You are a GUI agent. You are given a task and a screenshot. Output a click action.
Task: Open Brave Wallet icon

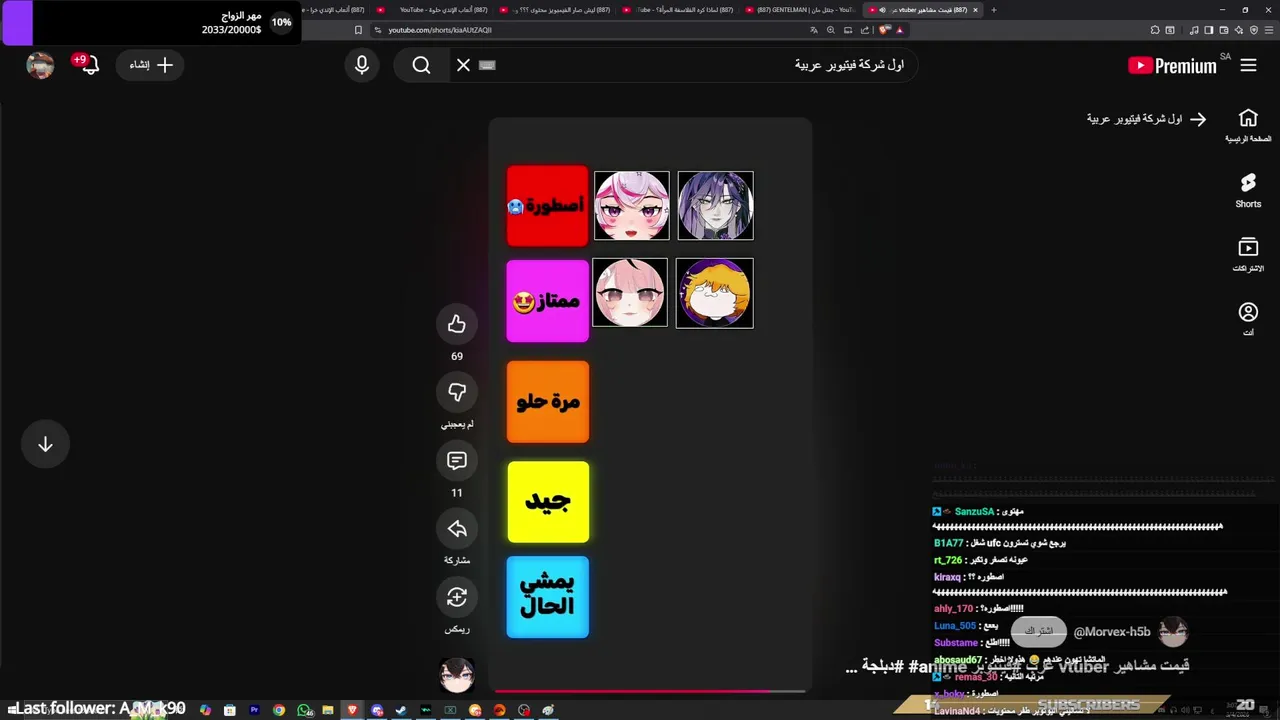(x=1223, y=30)
